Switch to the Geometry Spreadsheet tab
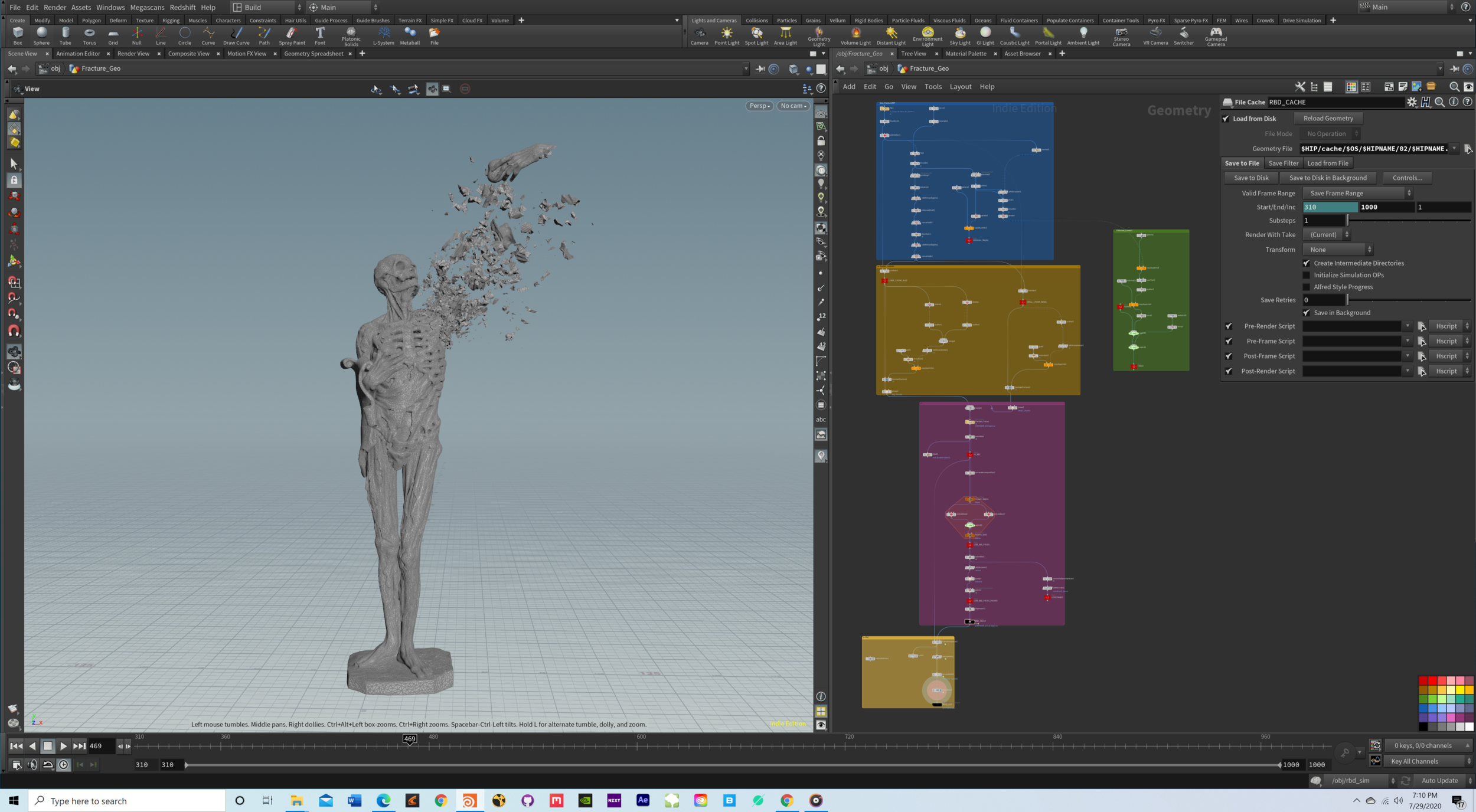The width and height of the screenshot is (1476, 812). (314, 54)
